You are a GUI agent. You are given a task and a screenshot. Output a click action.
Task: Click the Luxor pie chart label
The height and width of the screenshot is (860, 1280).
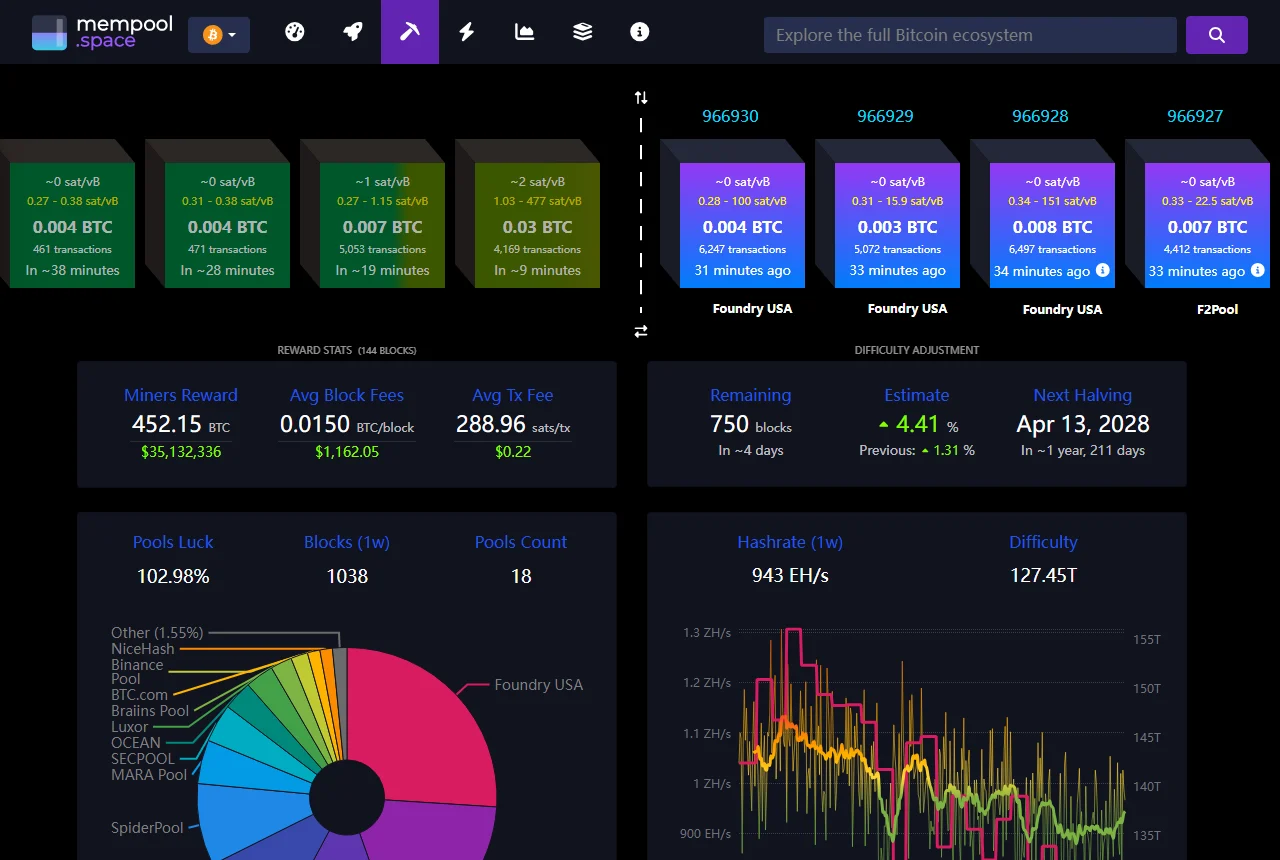(x=129, y=727)
